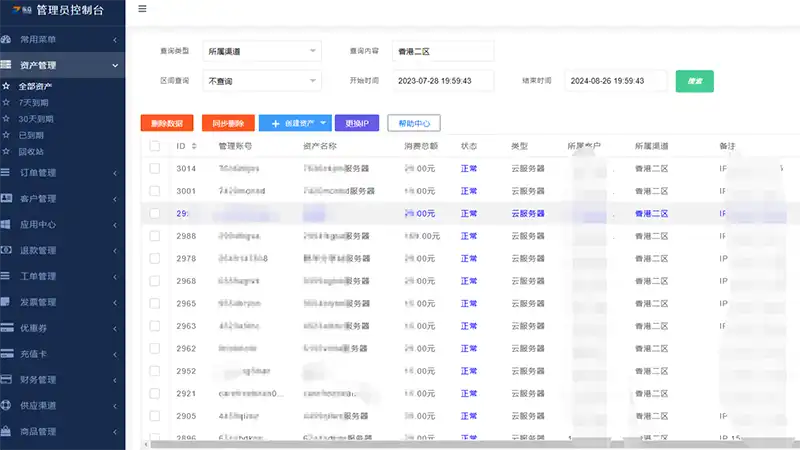Click the 结束时间 field 2024-08-26 19:59:43

[x=615, y=81]
